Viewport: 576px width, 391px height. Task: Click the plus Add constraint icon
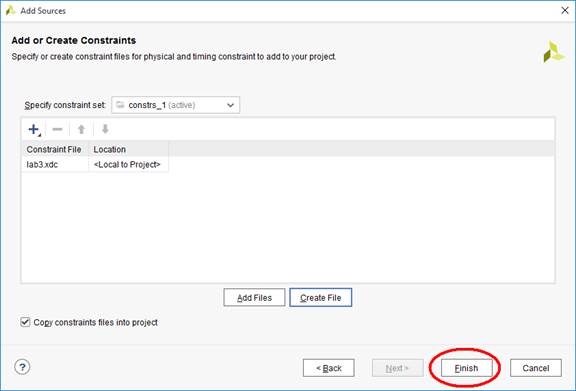click(34, 129)
